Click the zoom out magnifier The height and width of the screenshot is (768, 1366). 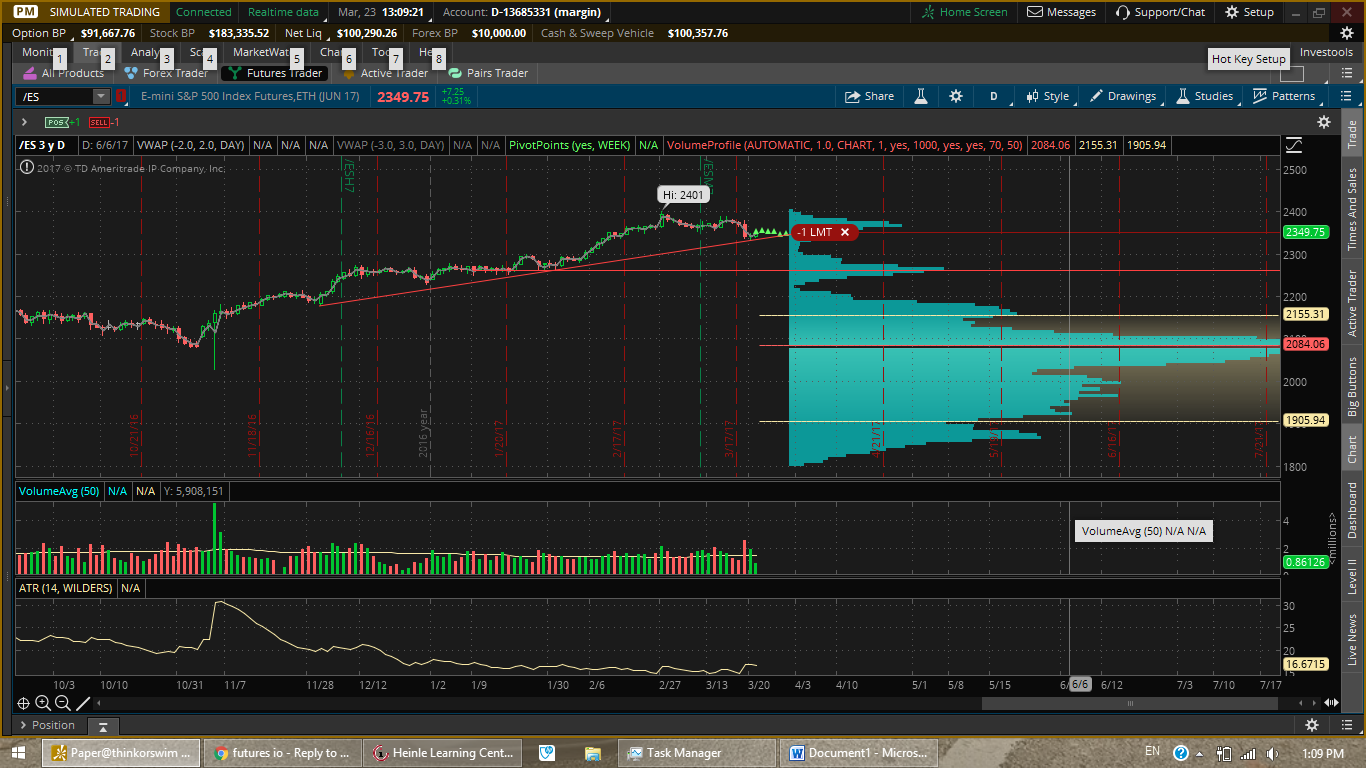pos(63,703)
